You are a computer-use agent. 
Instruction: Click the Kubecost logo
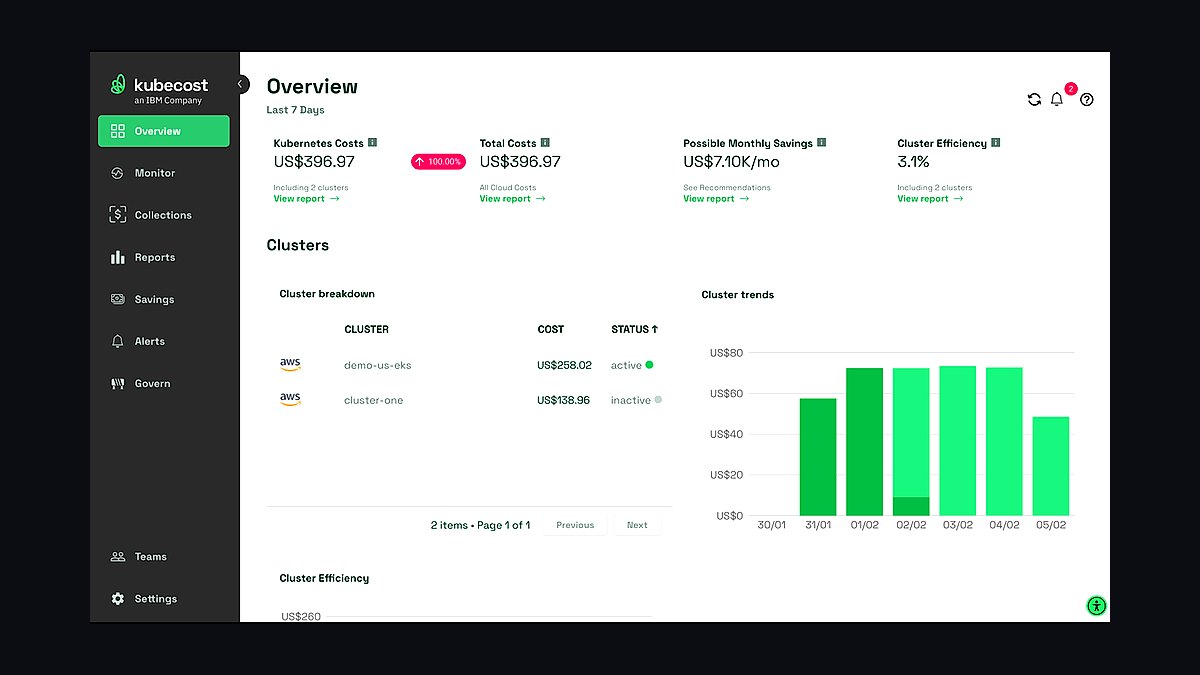[159, 88]
